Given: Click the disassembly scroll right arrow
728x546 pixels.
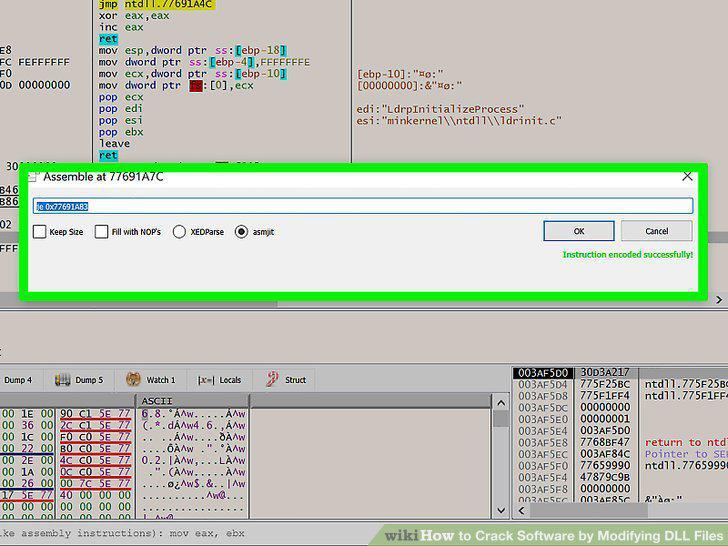Looking at the screenshot, I should pos(719,299).
